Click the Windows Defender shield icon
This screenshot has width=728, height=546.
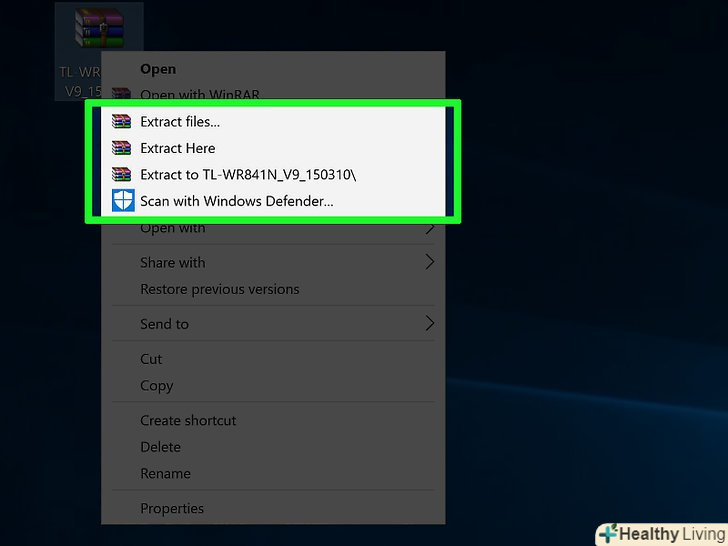pyautogui.click(x=123, y=201)
